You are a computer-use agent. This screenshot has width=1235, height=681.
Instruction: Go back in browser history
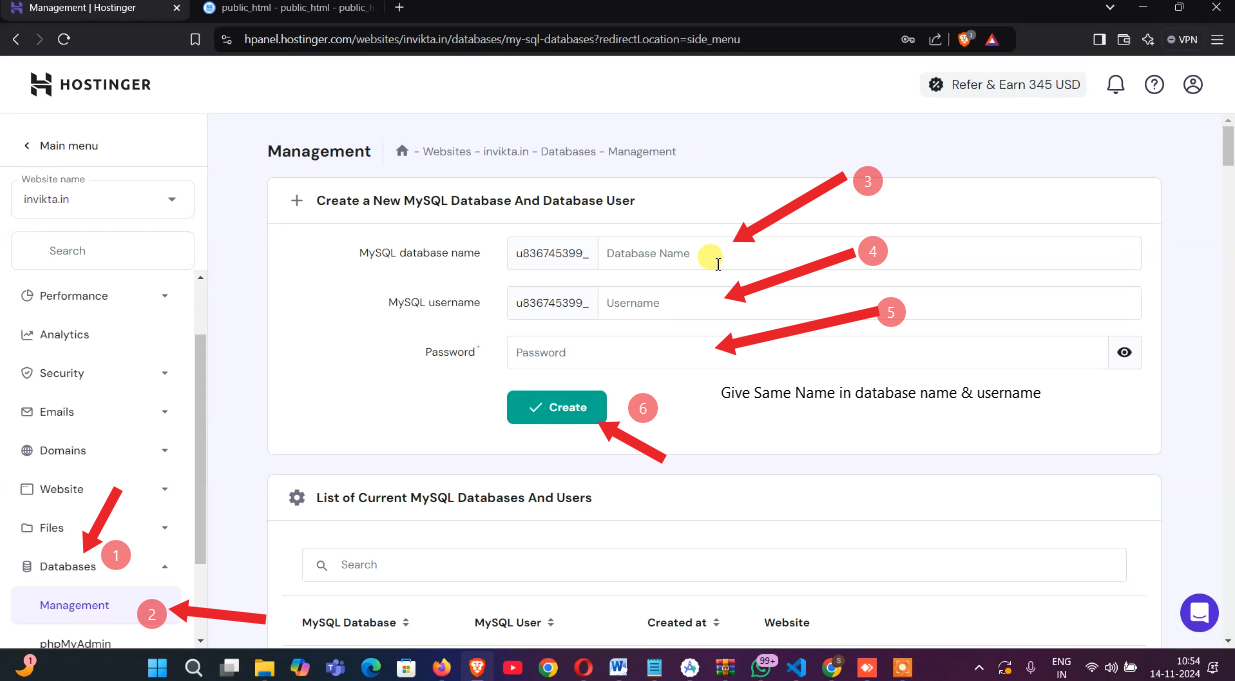coord(15,40)
